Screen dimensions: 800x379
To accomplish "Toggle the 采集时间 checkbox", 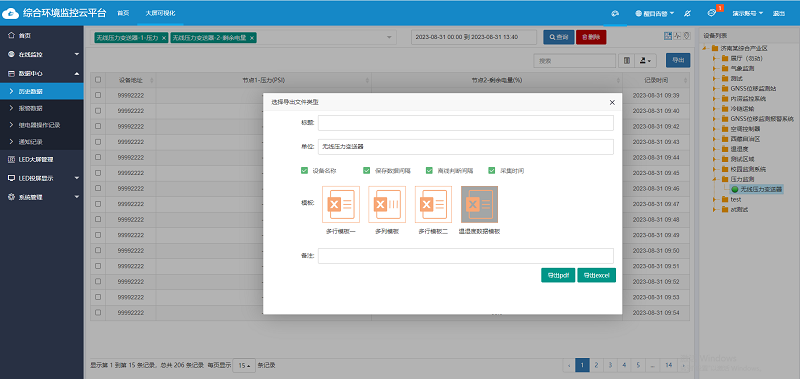I will pos(492,170).
